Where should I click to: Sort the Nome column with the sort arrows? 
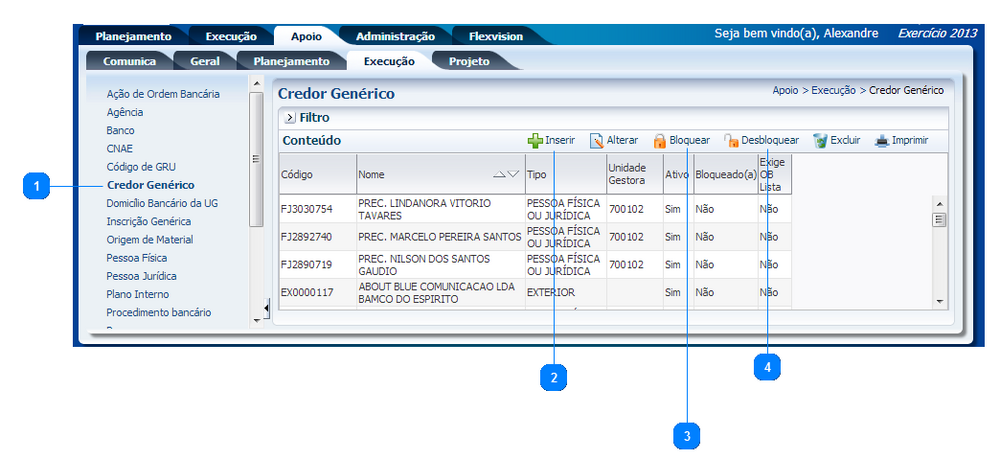point(507,174)
